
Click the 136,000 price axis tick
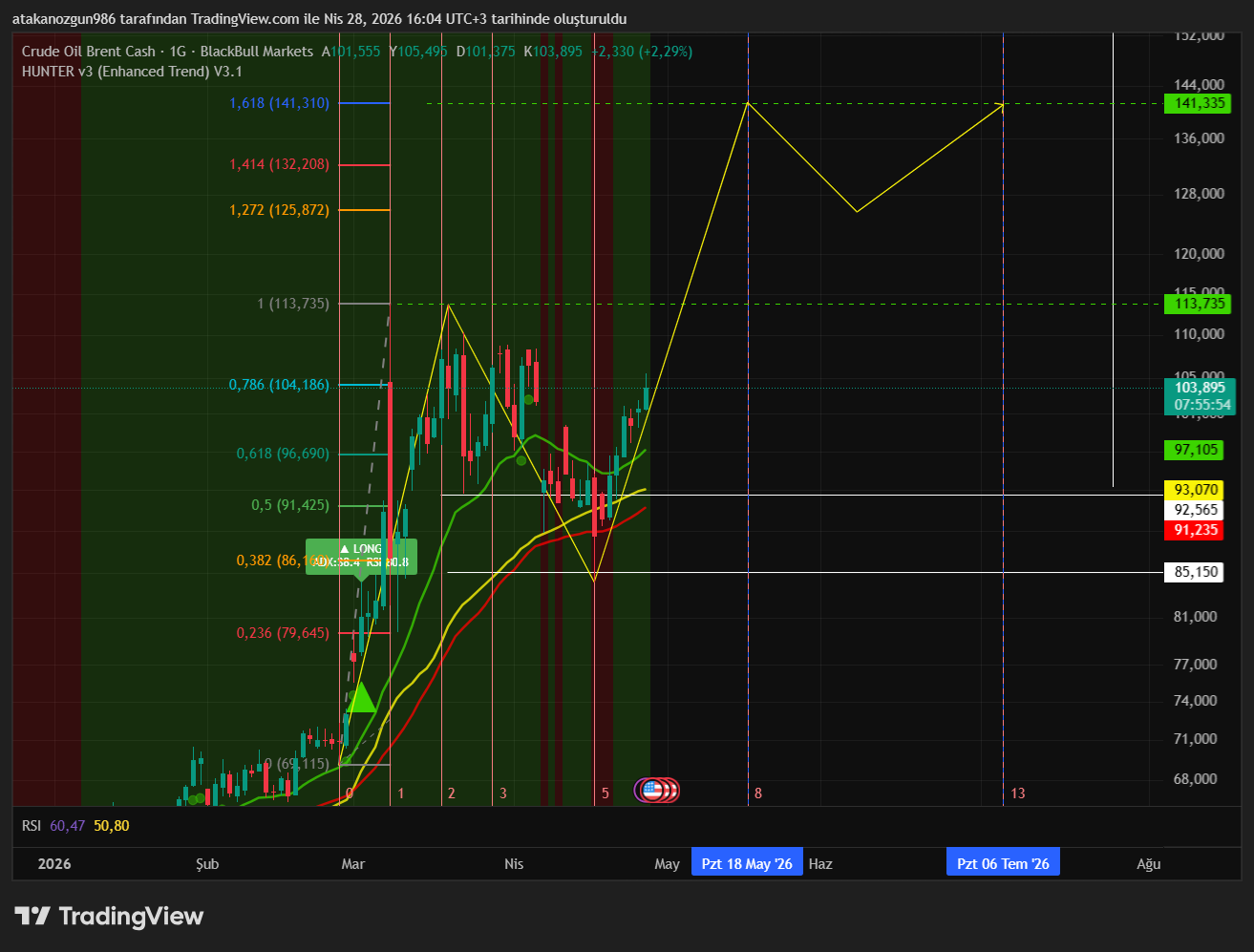pyautogui.click(x=1197, y=138)
